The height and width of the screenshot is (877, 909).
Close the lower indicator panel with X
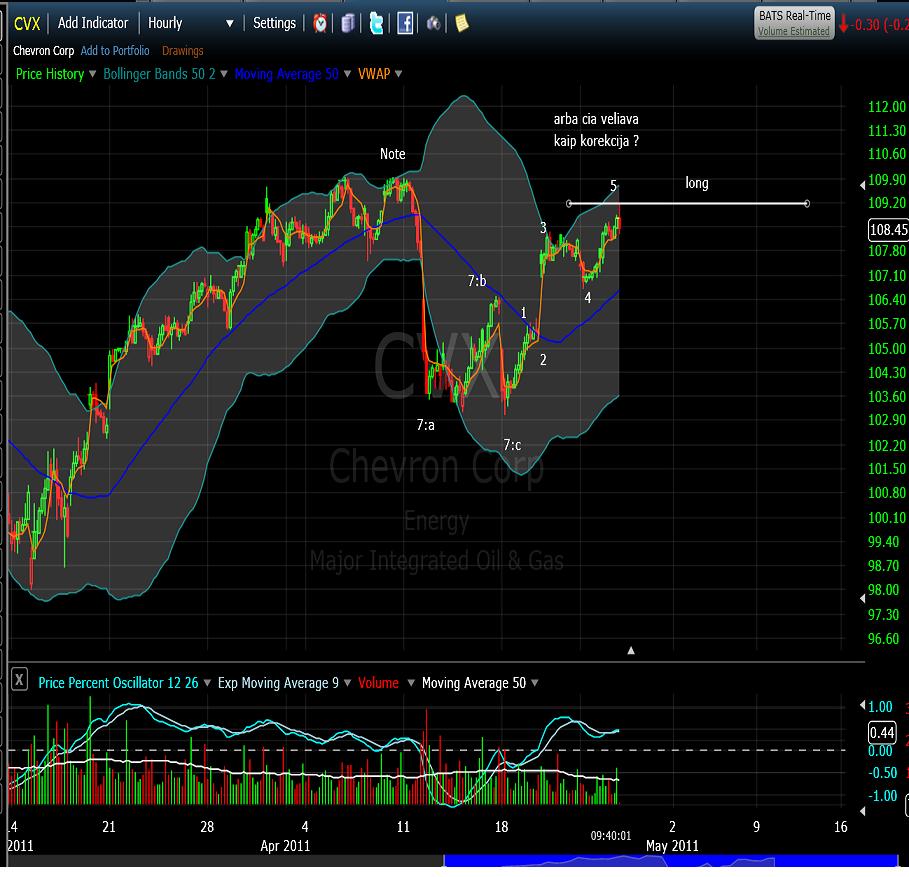(x=19, y=680)
